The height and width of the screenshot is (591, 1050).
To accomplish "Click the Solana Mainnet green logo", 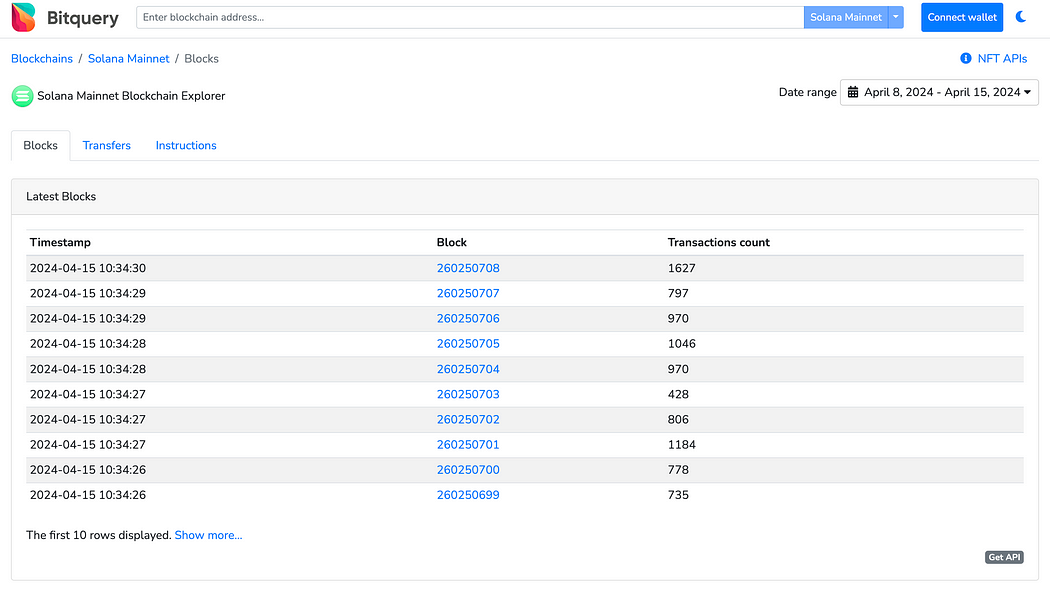I will pyautogui.click(x=22, y=96).
